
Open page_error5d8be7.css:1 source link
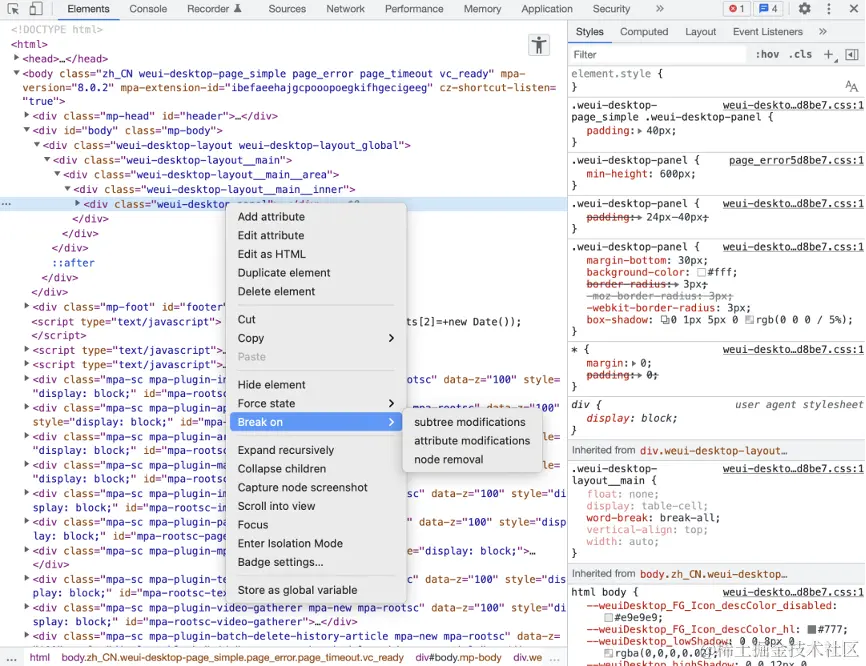[x=796, y=160]
